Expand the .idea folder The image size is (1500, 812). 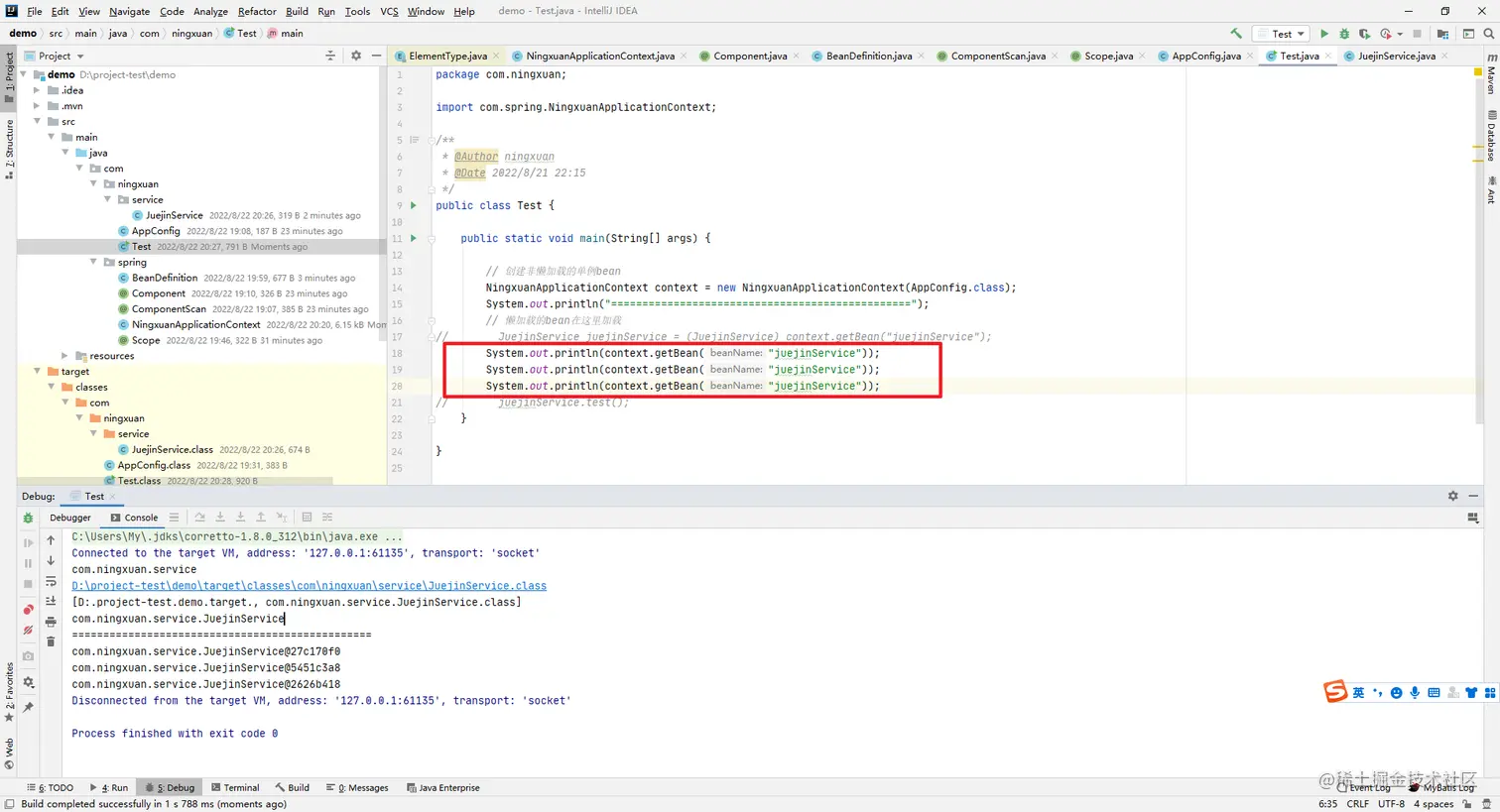tap(37, 90)
